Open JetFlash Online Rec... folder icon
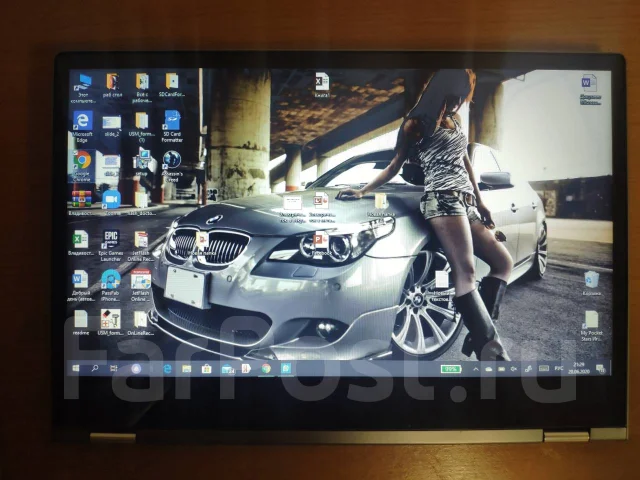640x480 pixels. (141, 246)
